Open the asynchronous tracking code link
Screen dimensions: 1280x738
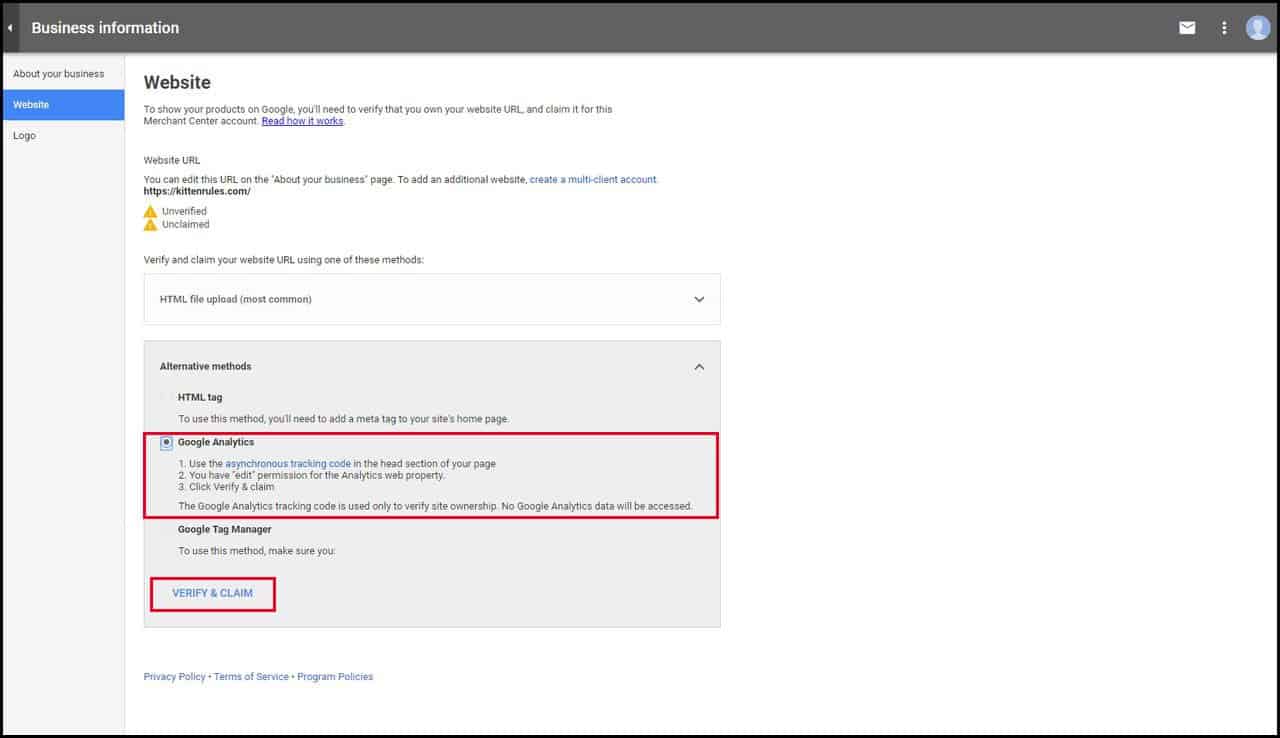[288, 464]
